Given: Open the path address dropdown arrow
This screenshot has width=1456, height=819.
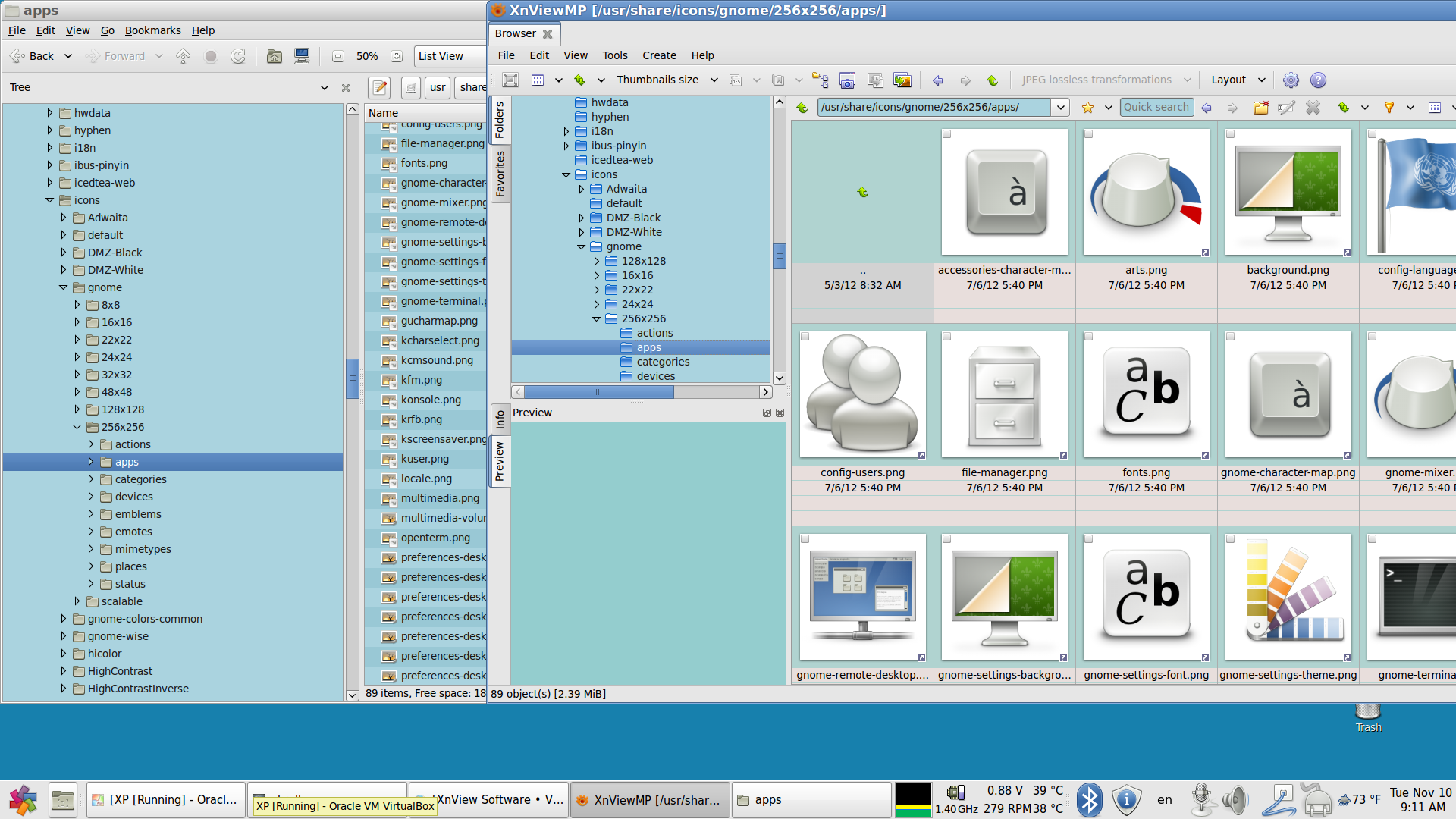Looking at the screenshot, I should 1060,108.
